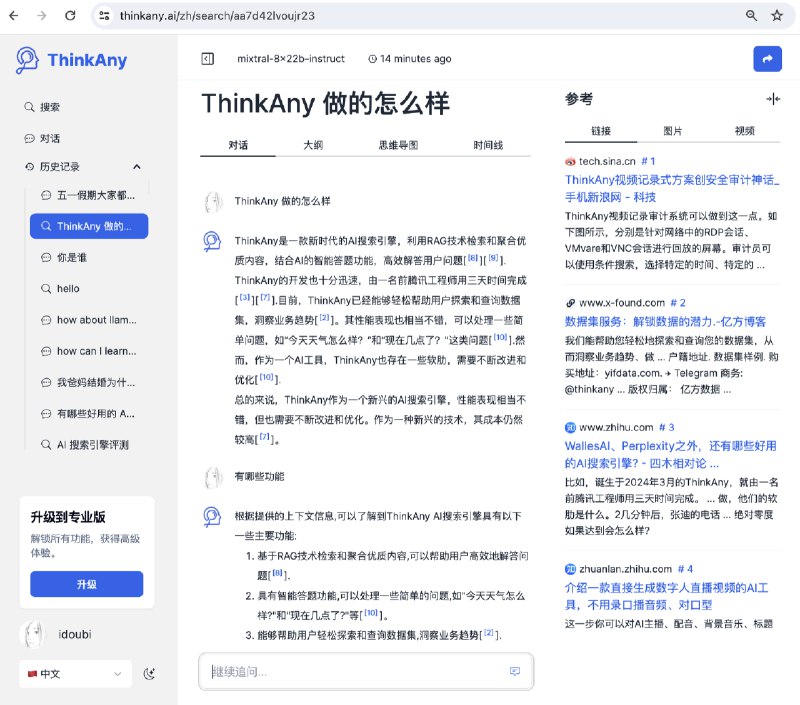
Task: Click the www.zhihu.com #3 source label
Action: pos(620,427)
